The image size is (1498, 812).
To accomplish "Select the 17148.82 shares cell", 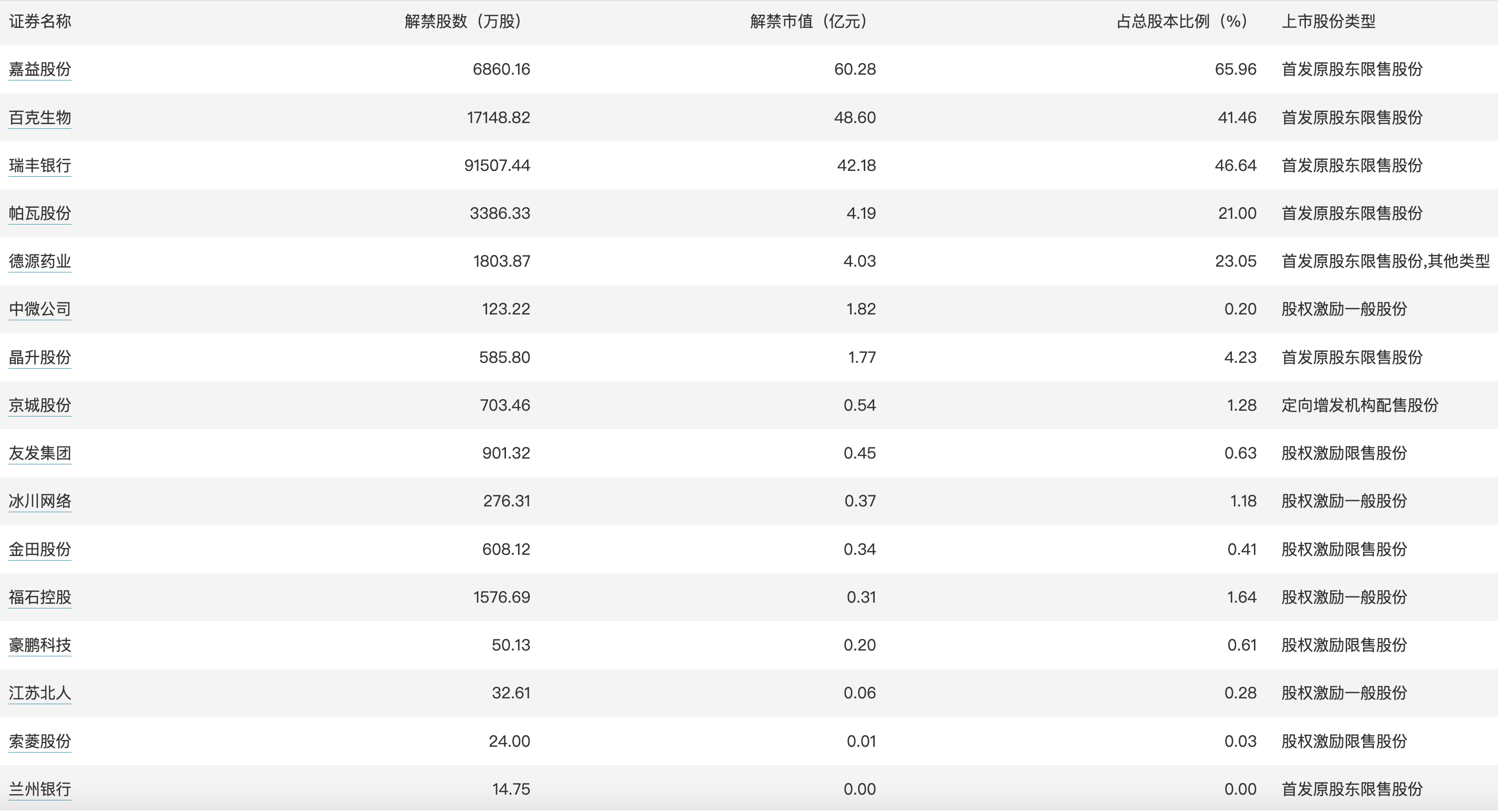I will pos(498,117).
